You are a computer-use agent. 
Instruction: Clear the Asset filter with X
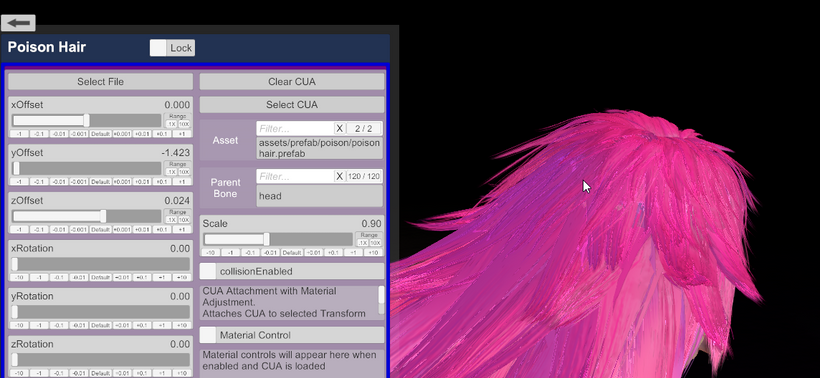(x=339, y=129)
